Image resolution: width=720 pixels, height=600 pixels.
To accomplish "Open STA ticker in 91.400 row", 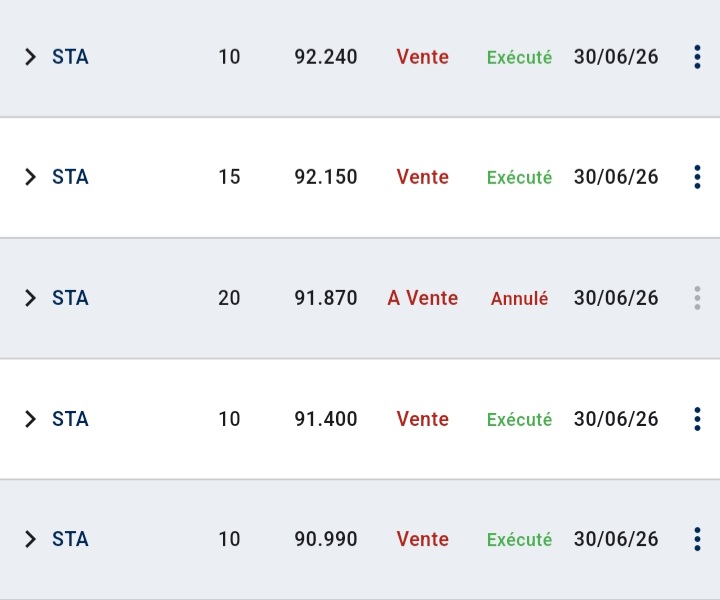I will pyautogui.click(x=70, y=419).
